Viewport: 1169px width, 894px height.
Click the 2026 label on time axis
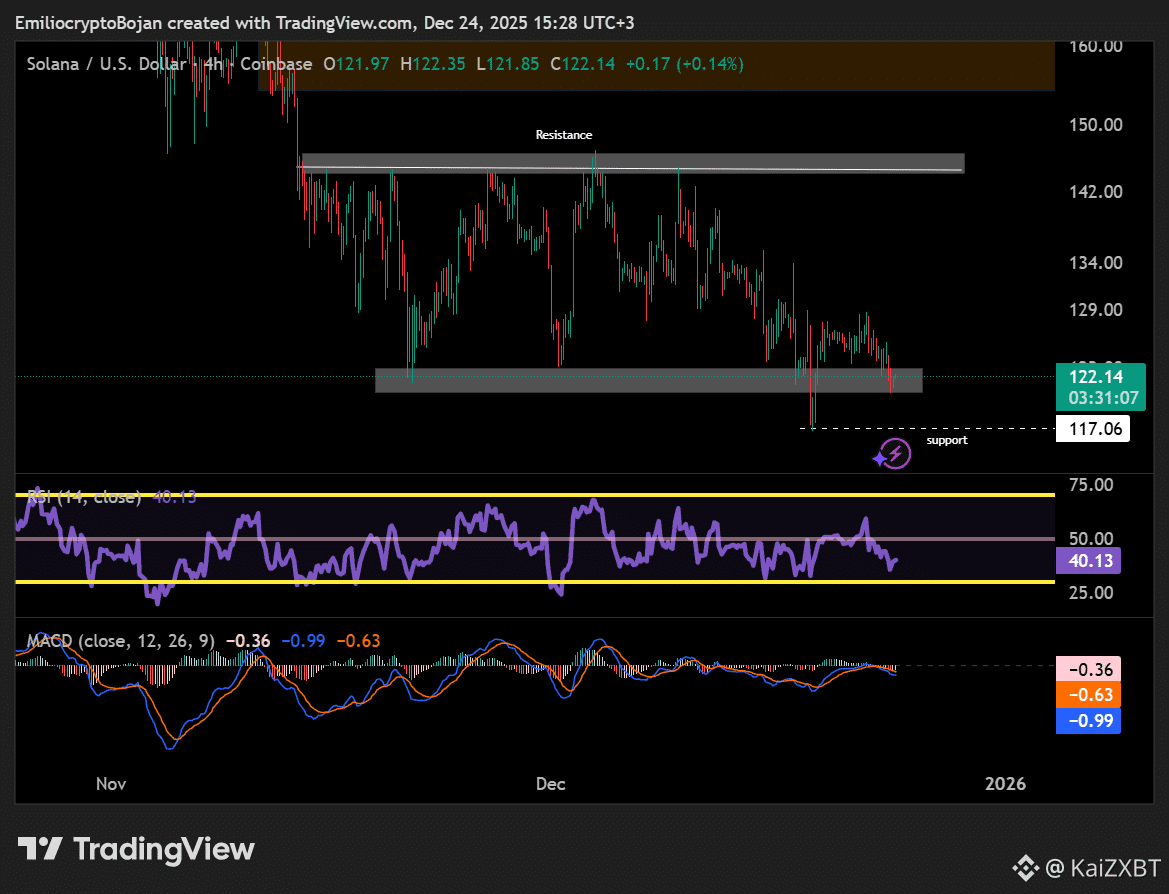1005,784
